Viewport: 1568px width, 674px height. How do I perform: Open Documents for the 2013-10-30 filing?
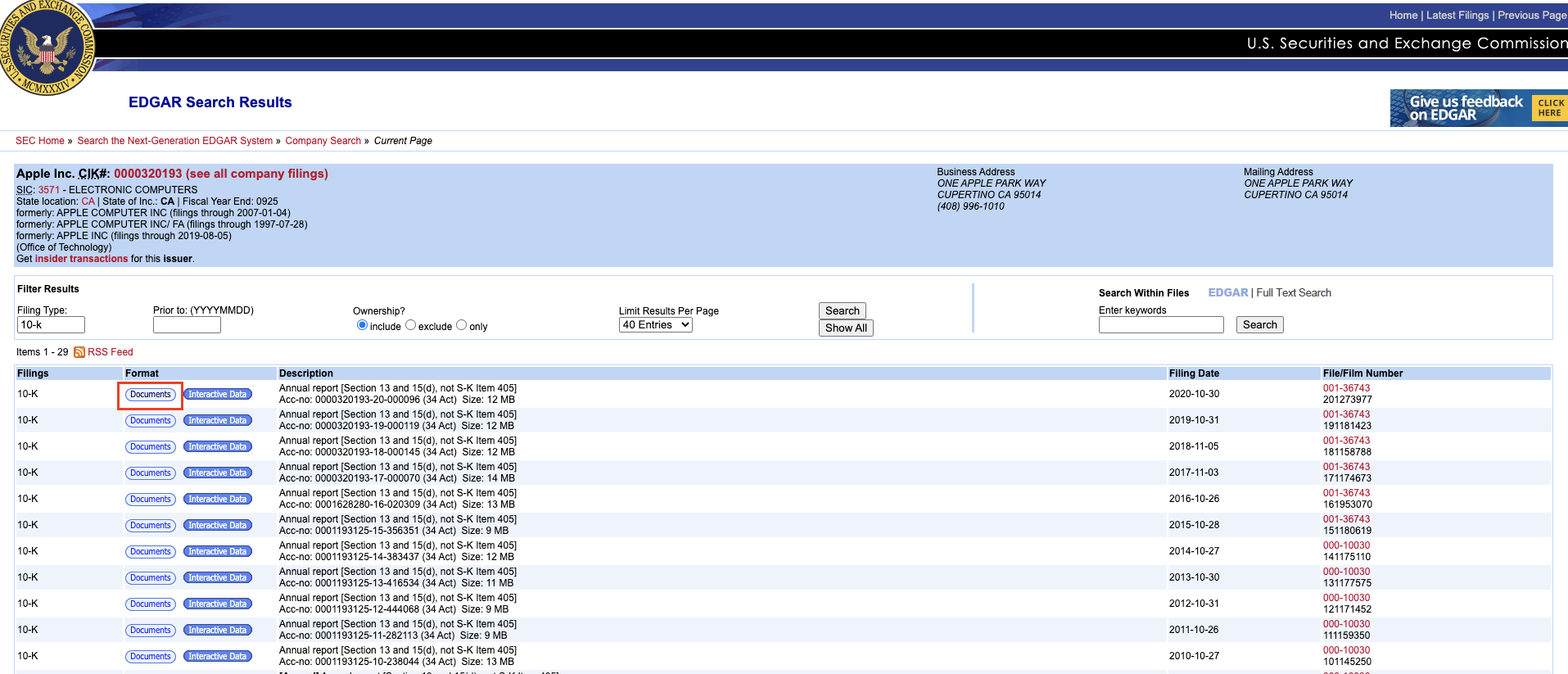click(x=151, y=578)
